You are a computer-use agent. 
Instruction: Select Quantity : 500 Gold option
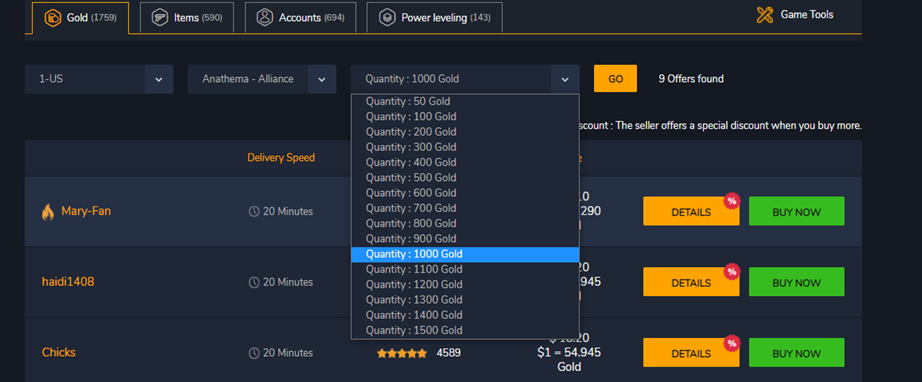[465, 177]
